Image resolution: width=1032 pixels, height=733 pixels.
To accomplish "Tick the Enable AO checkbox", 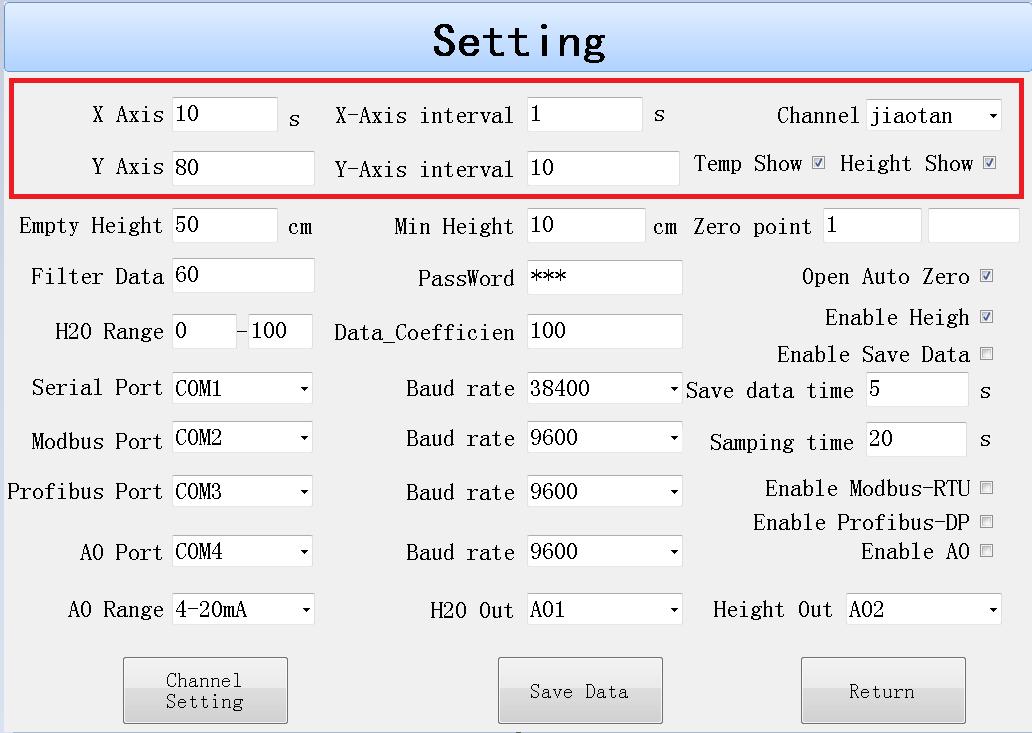I will 986,551.
